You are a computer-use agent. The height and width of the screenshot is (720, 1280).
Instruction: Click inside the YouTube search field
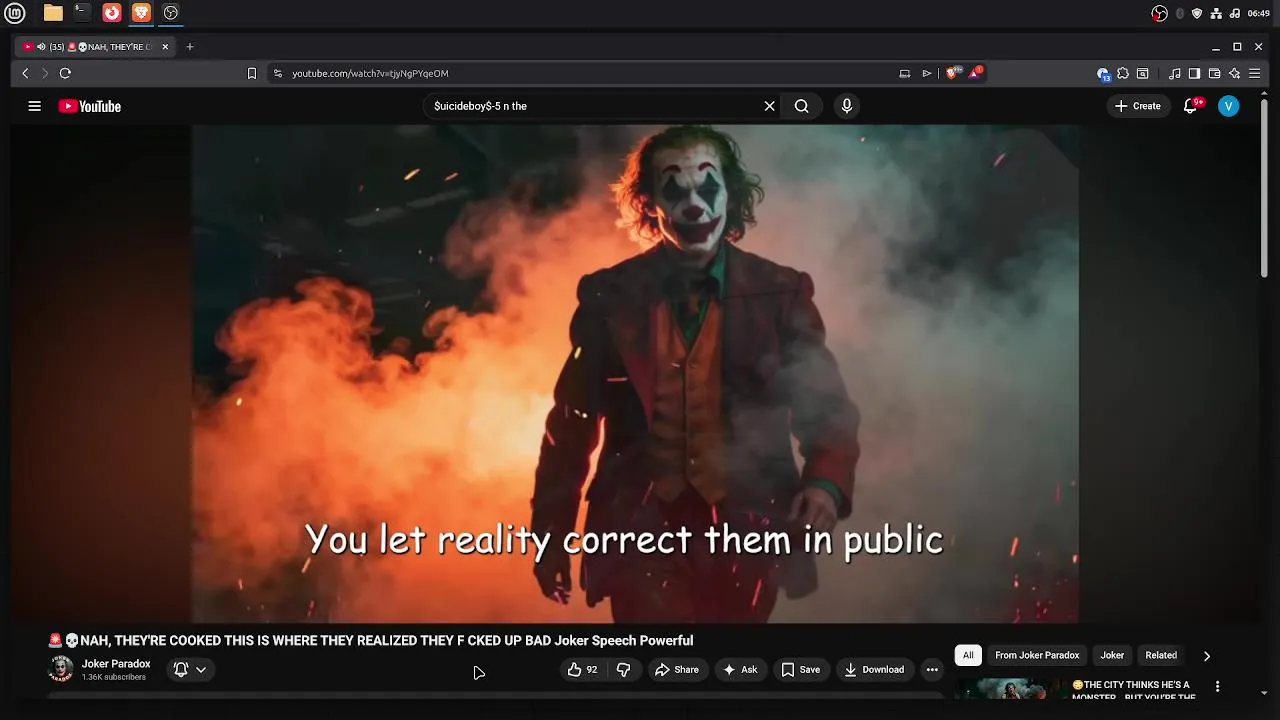(x=595, y=106)
